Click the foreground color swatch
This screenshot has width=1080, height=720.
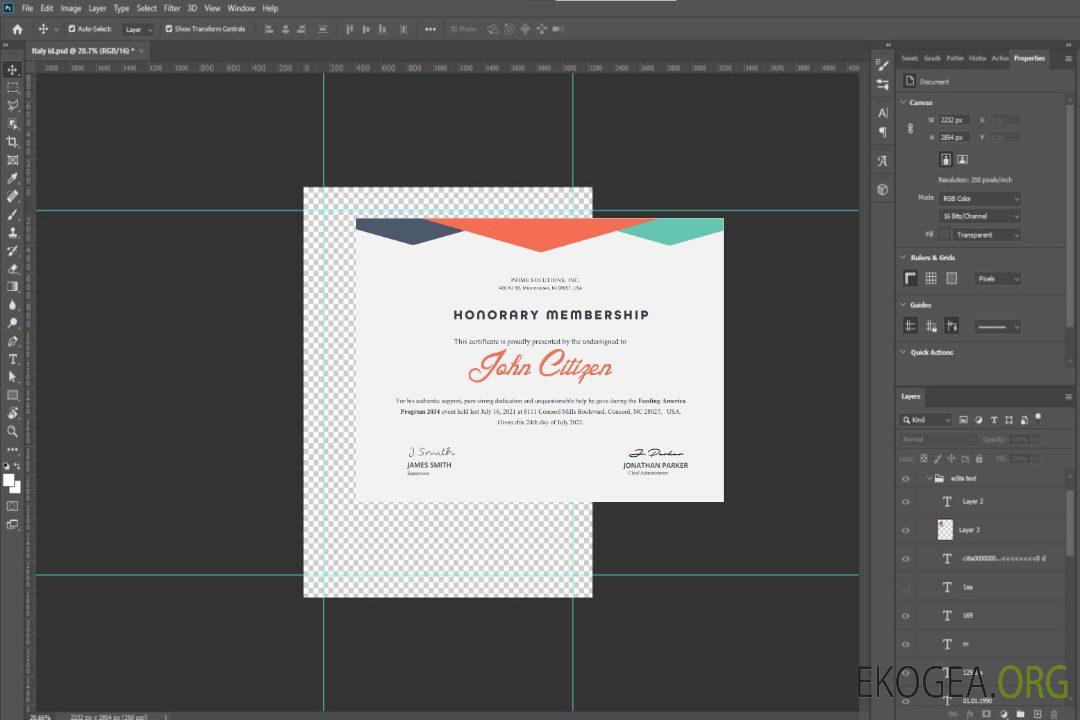(9, 481)
